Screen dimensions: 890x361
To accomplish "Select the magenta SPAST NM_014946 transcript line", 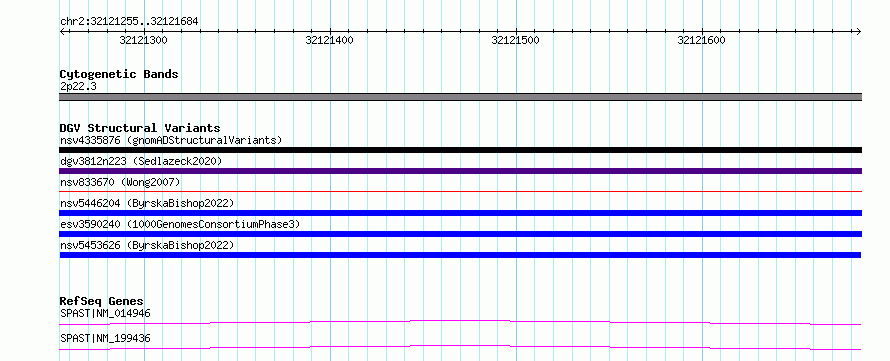I will (461, 322).
